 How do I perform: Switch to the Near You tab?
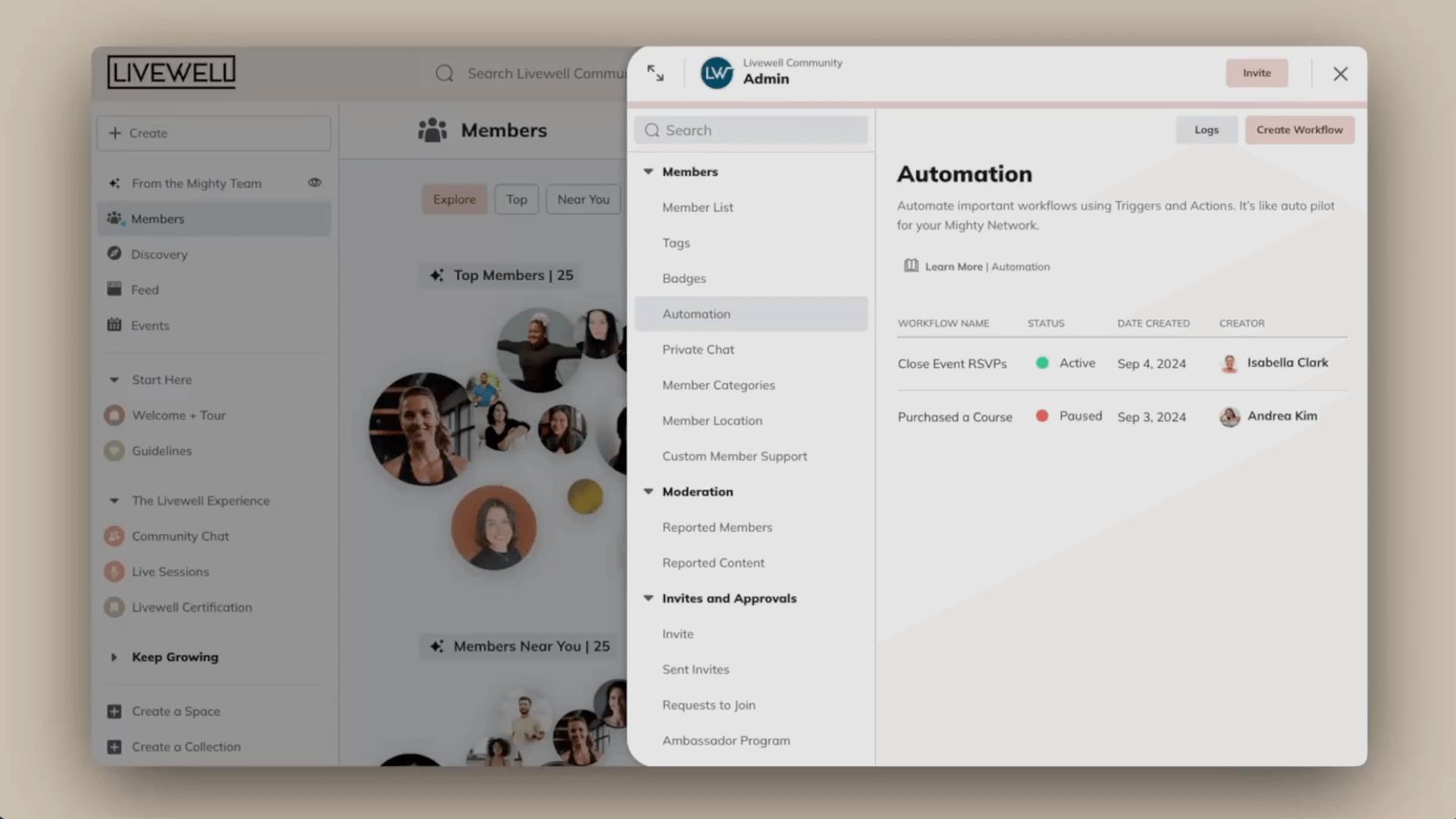tap(582, 199)
